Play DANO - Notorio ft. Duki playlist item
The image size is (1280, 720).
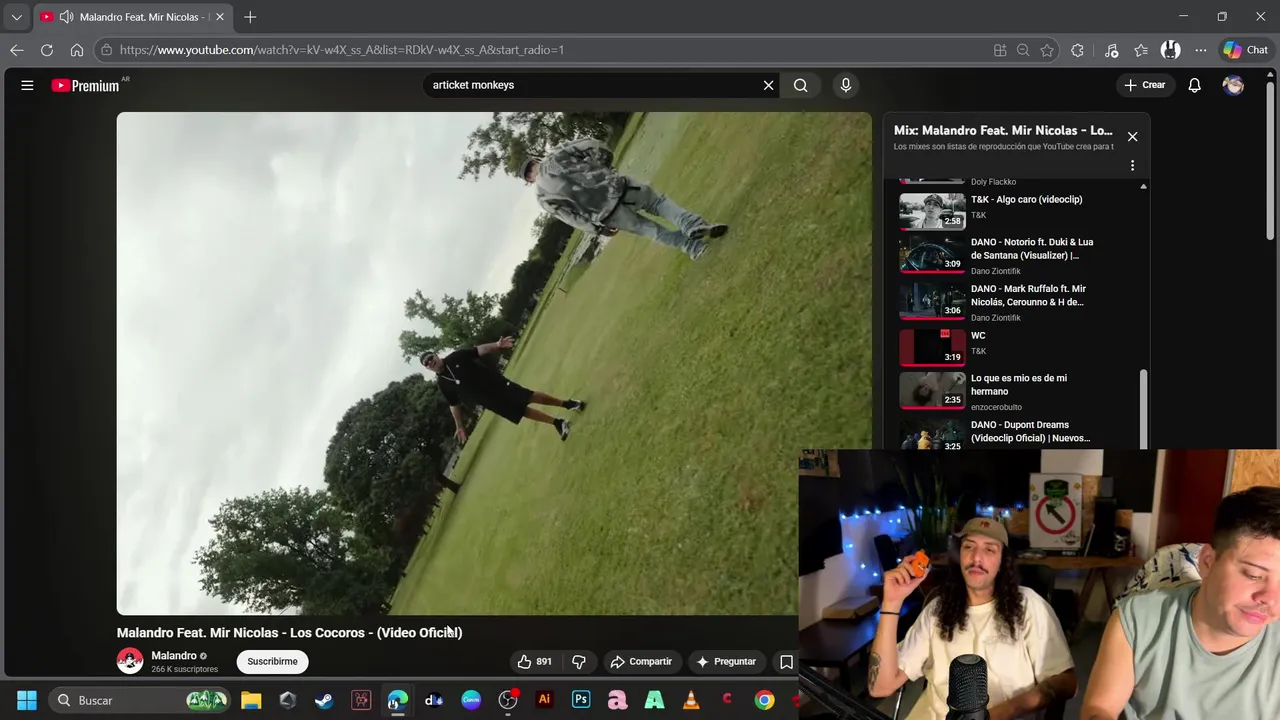pos(1015,256)
